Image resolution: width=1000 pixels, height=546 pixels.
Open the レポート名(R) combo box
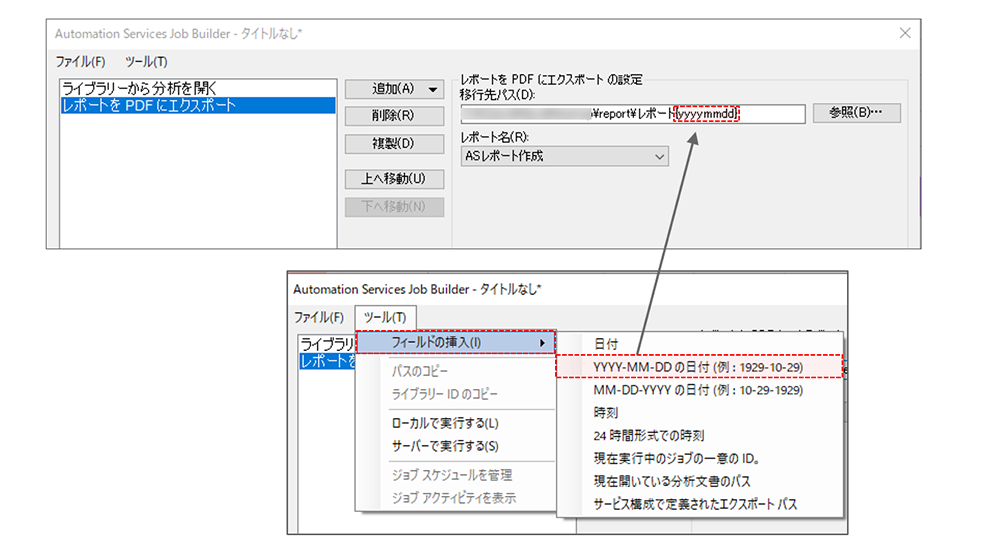coord(564,156)
